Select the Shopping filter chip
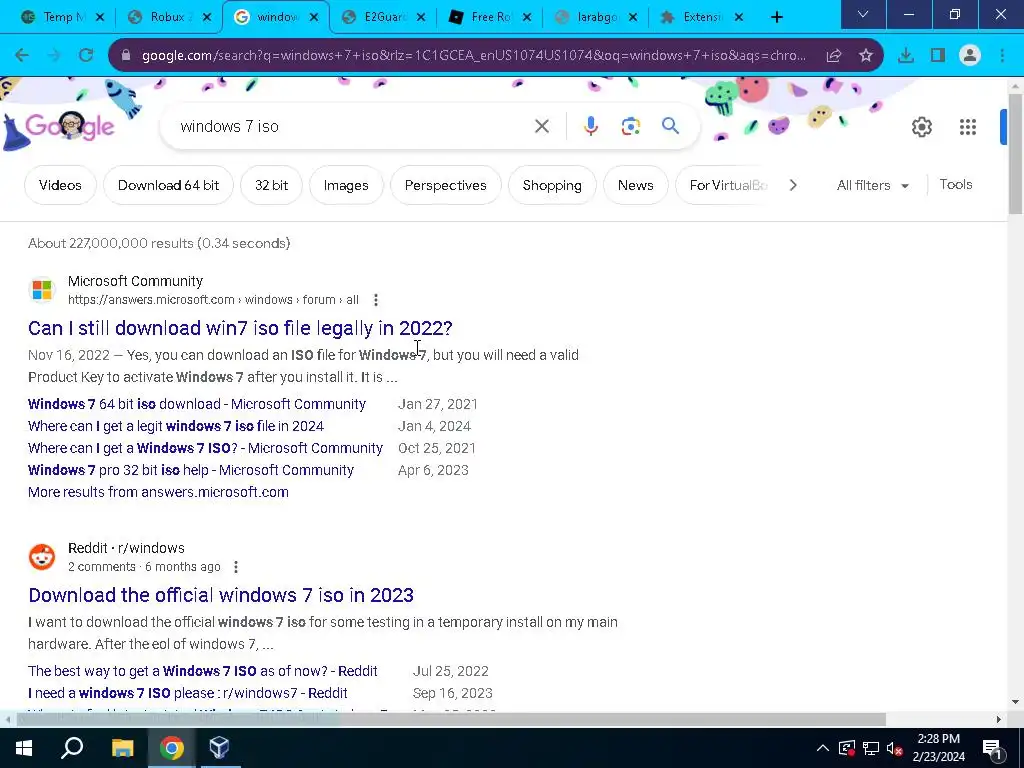This screenshot has width=1024, height=768. point(552,185)
